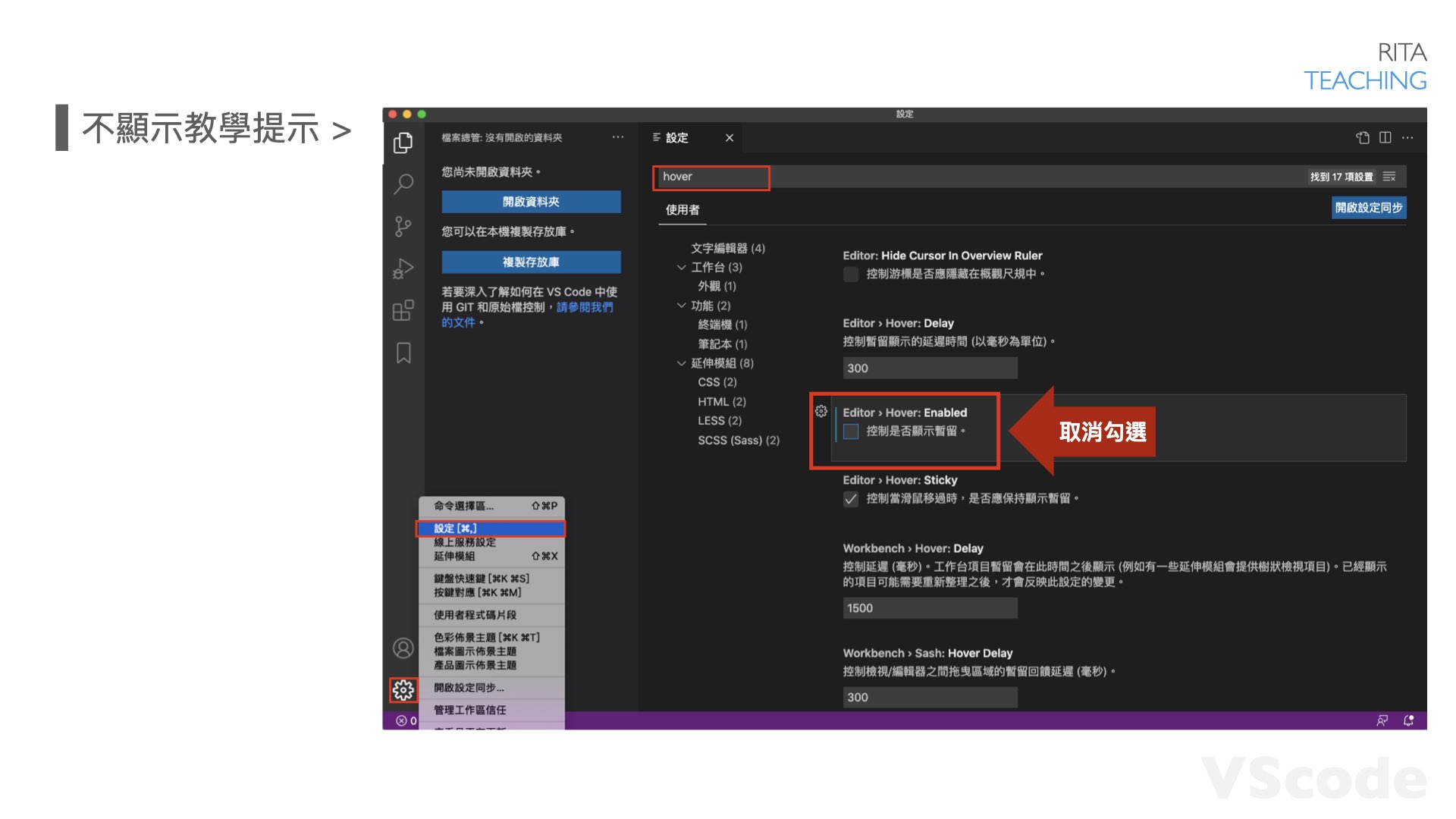Disable Editor > Hover: Sticky checkbox

[851, 499]
